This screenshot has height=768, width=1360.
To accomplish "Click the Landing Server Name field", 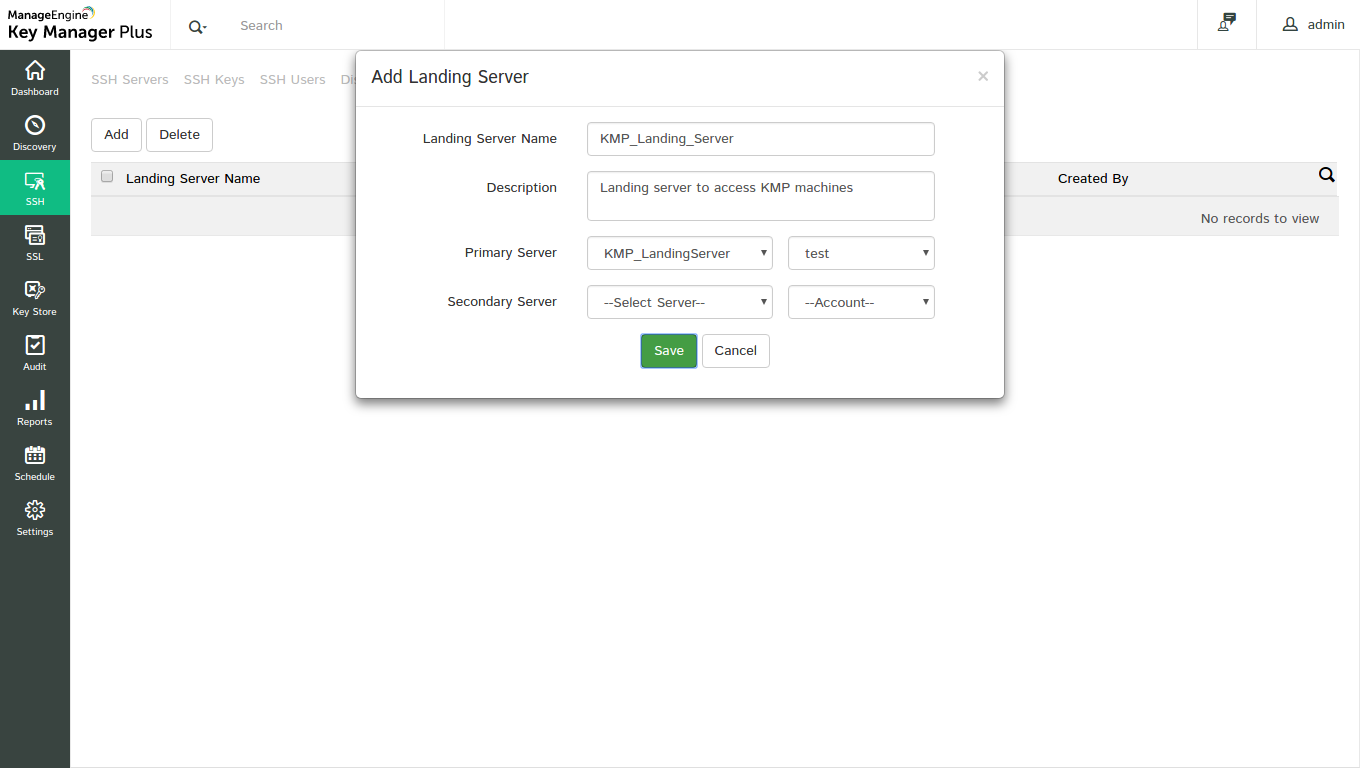I will (x=761, y=139).
